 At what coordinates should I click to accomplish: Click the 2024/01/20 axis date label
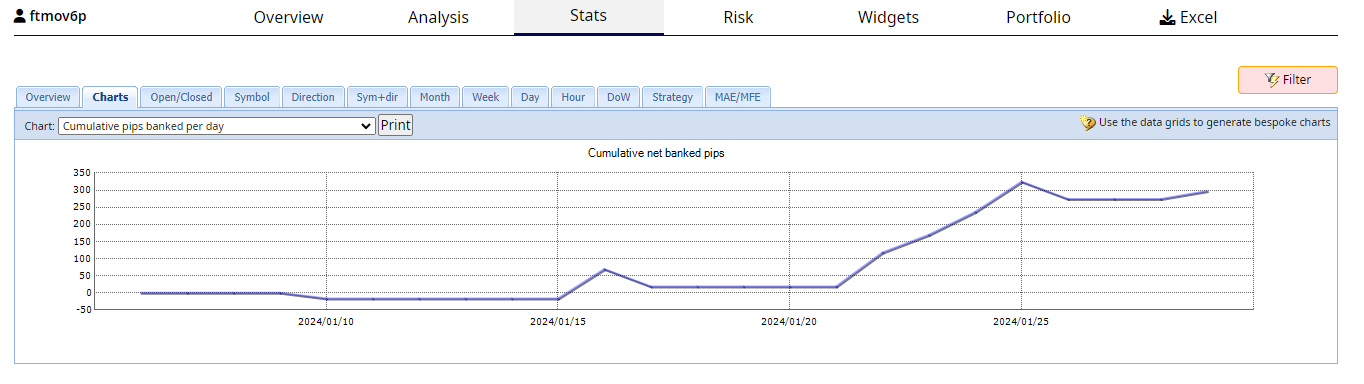tap(789, 322)
